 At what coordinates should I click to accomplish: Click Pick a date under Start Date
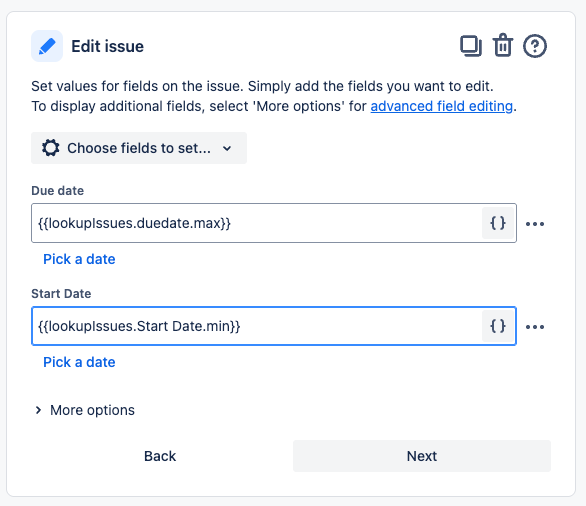click(x=79, y=362)
